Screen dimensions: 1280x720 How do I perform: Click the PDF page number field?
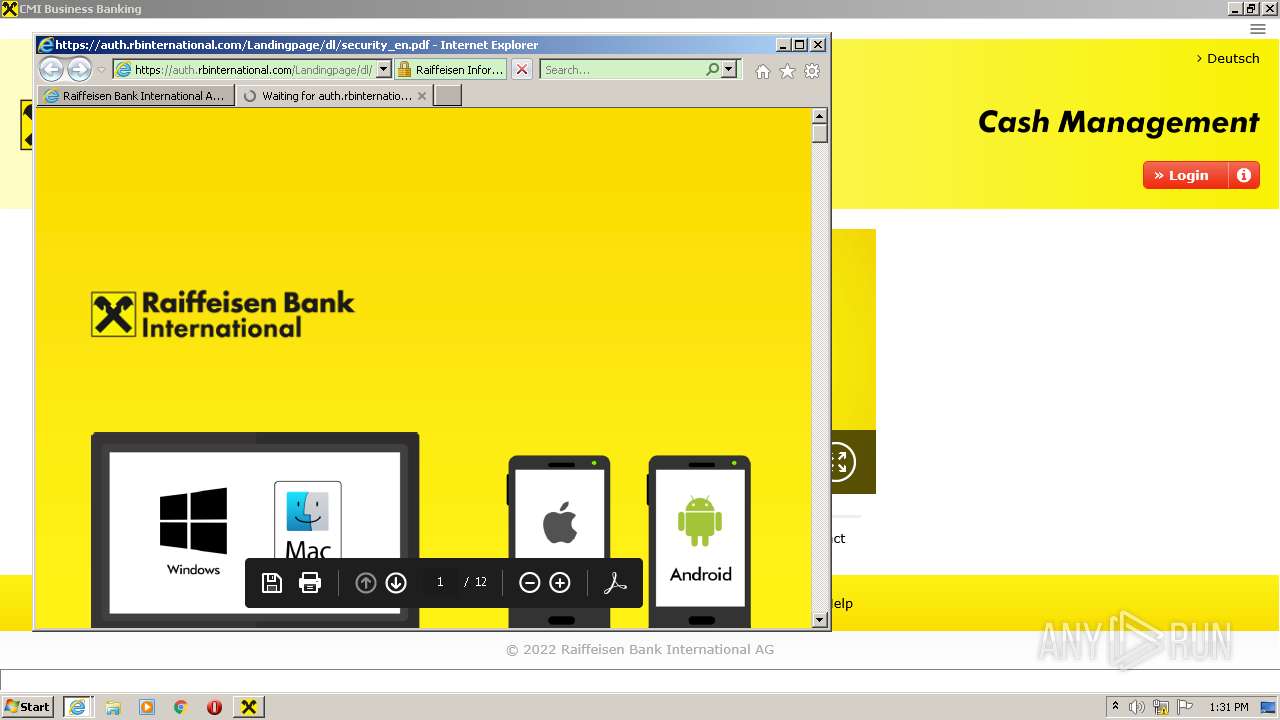[440, 582]
